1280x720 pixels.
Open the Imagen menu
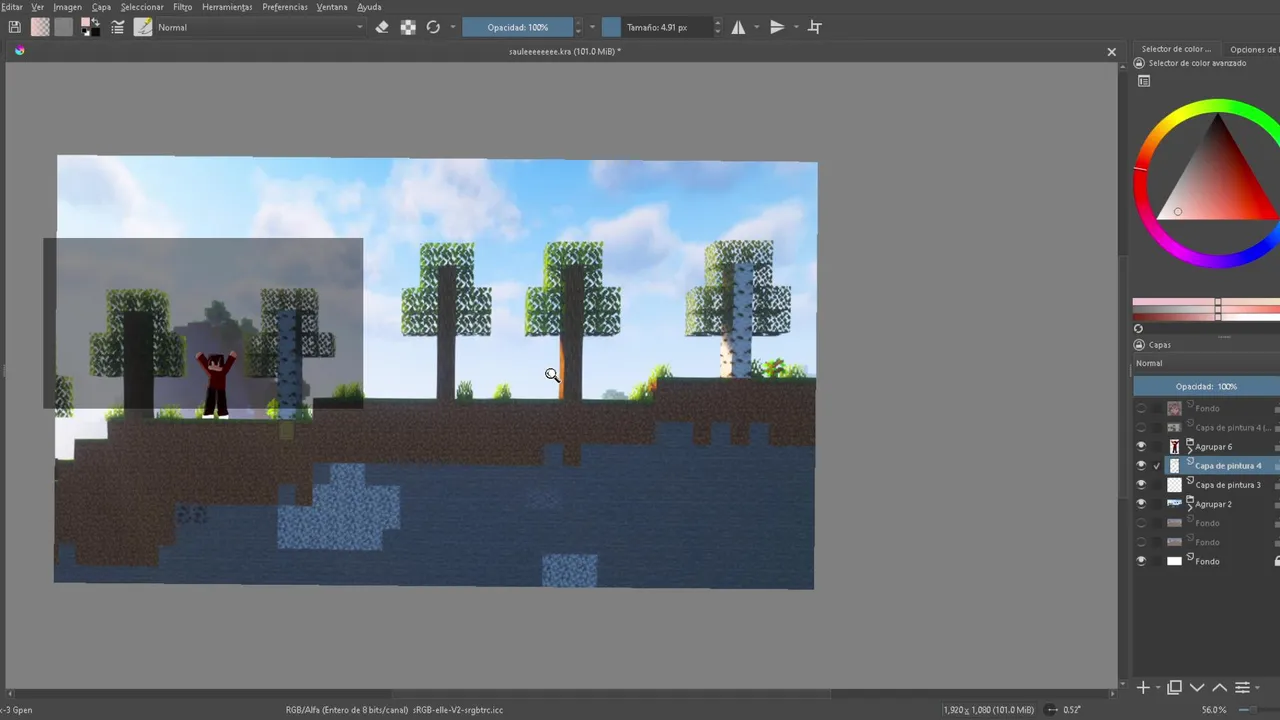[x=67, y=7]
